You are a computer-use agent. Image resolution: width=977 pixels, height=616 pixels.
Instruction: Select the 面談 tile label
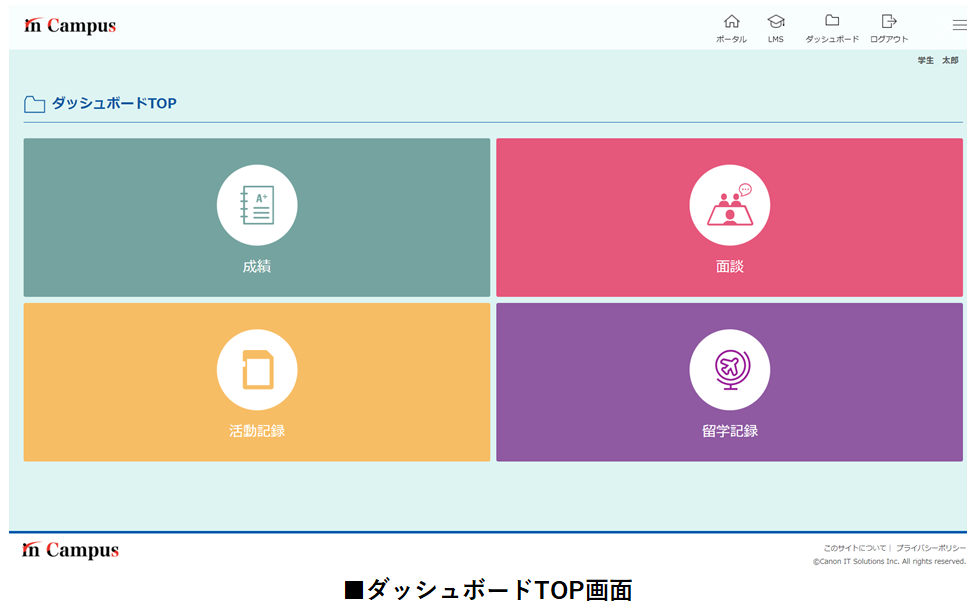click(x=729, y=267)
